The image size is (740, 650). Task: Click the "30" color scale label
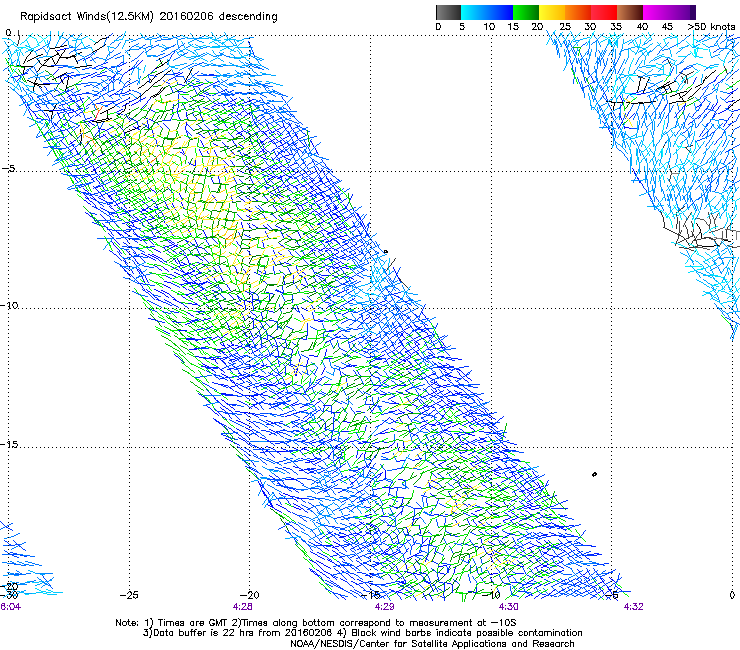[590, 26]
